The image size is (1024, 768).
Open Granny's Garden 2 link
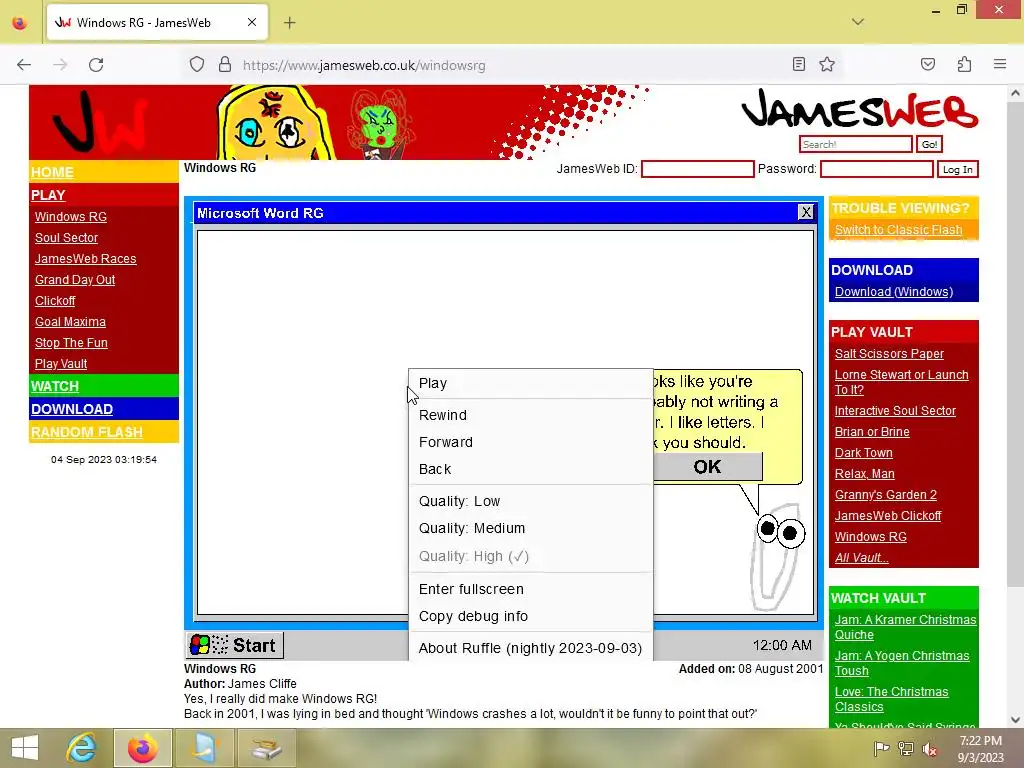[886, 494]
